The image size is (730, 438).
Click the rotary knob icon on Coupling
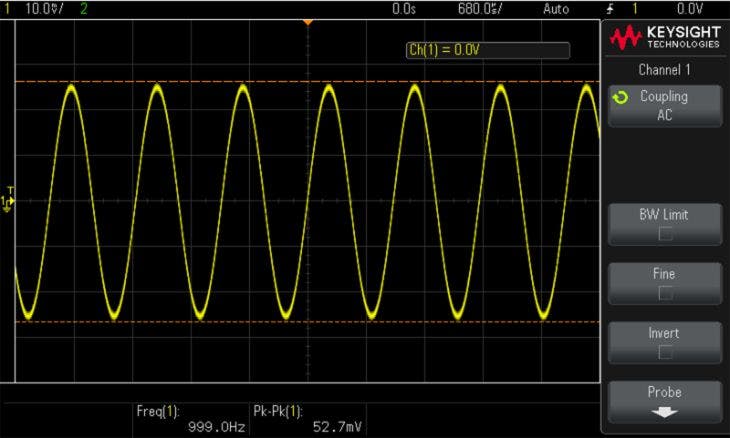(622, 97)
